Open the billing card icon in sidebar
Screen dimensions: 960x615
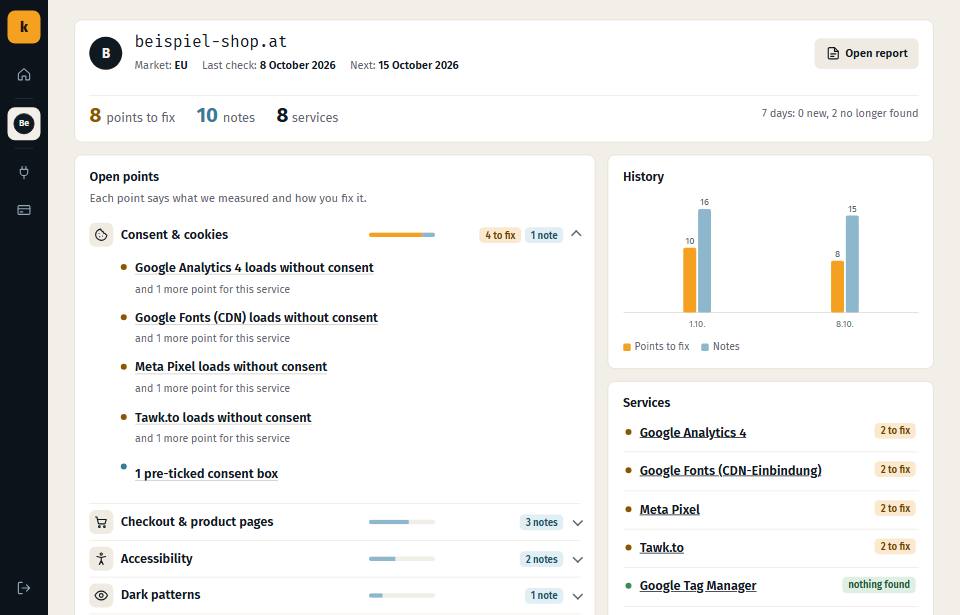click(x=24, y=210)
